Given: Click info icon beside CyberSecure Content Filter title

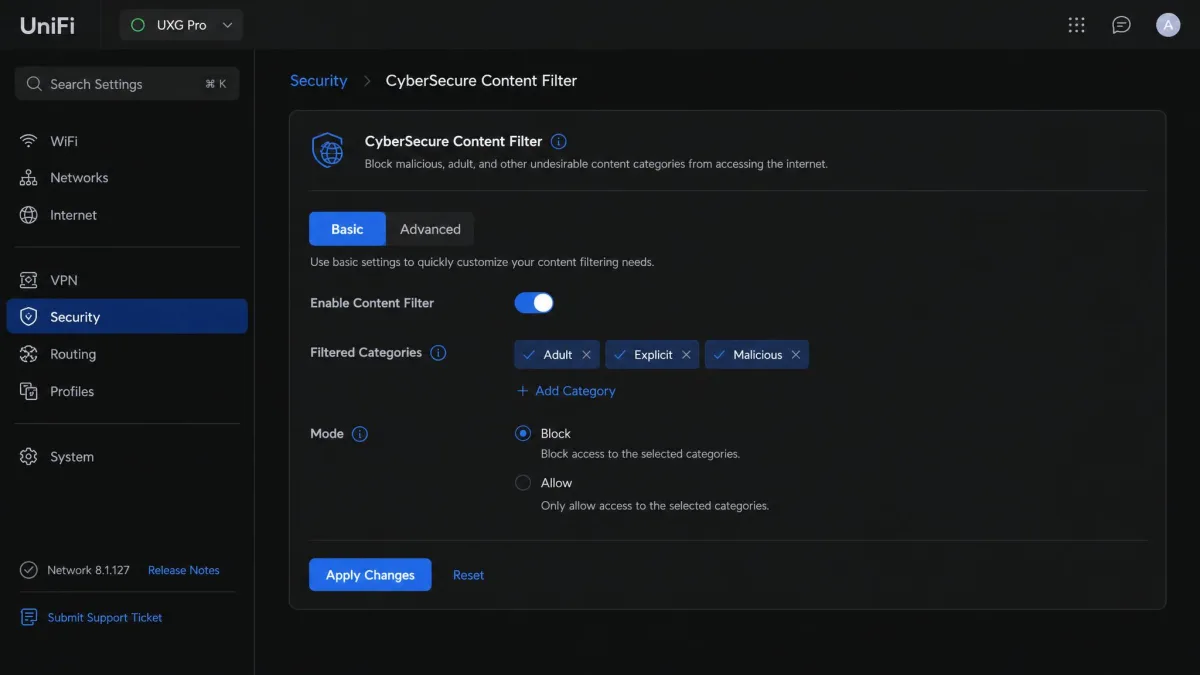Looking at the screenshot, I should pyautogui.click(x=559, y=142).
